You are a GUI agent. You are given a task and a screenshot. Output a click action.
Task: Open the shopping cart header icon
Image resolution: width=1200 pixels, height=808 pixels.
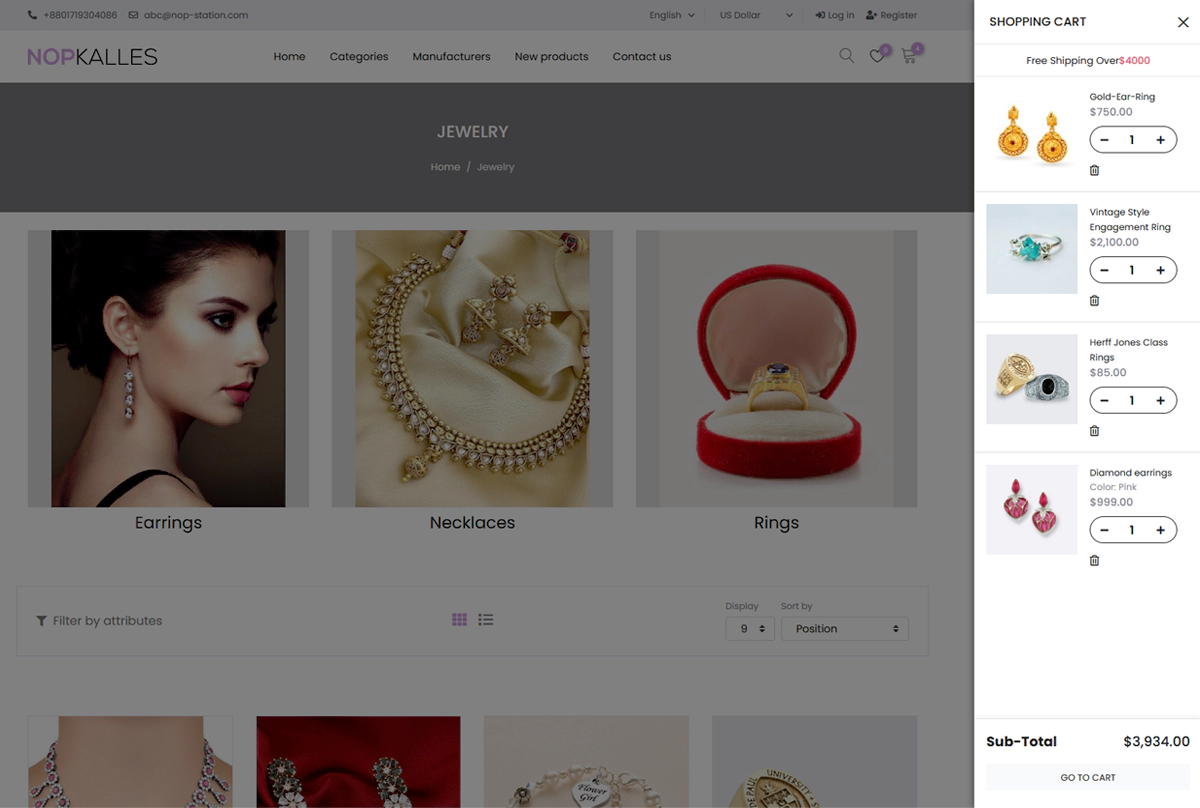pyautogui.click(x=909, y=56)
